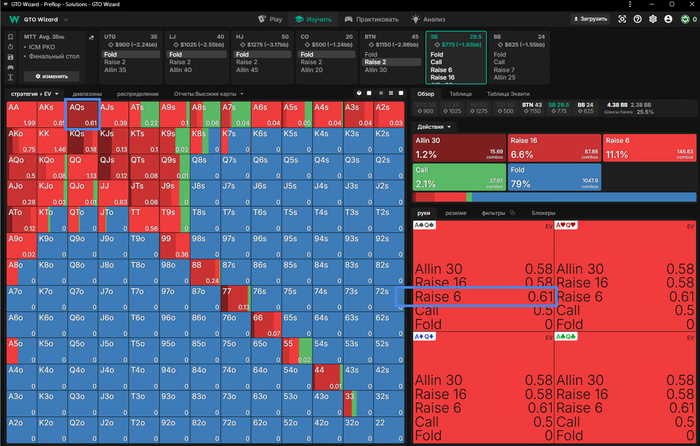Switch to the Анализ tab

(428, 19)
